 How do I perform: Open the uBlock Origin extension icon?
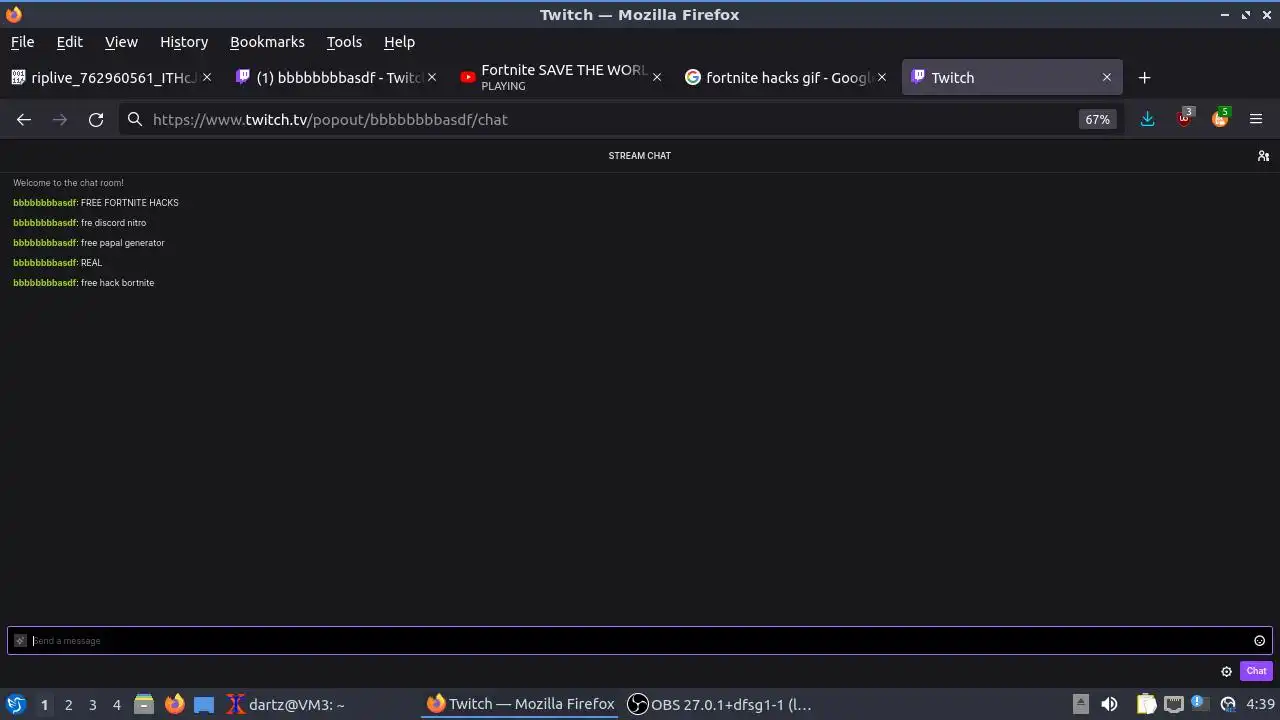click(1184, 118)
